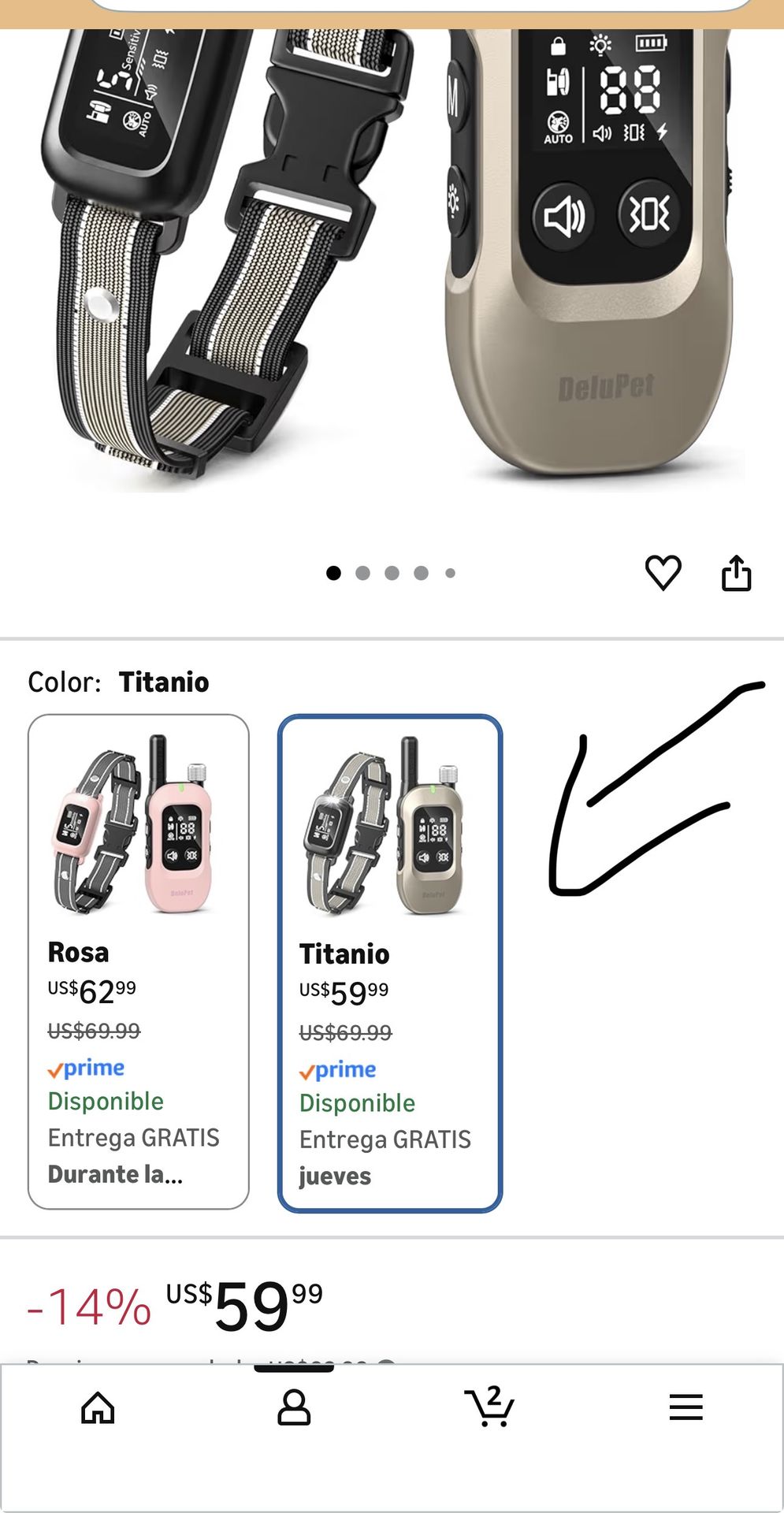Add product to wish list heart

(x=663, y=573)
